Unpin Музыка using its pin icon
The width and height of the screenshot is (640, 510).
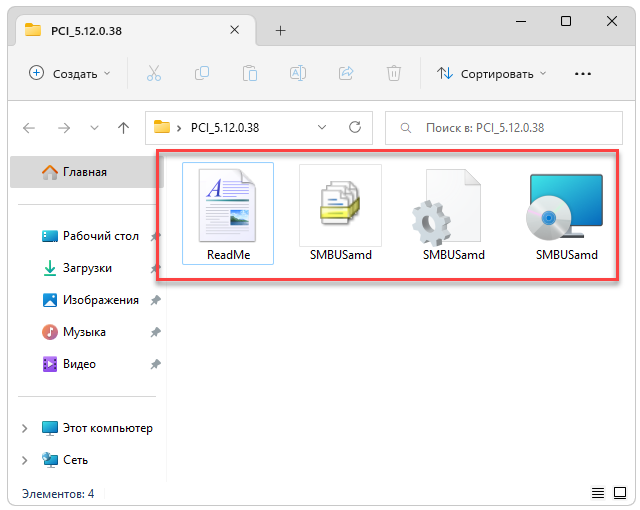click(x=156, y=333)
